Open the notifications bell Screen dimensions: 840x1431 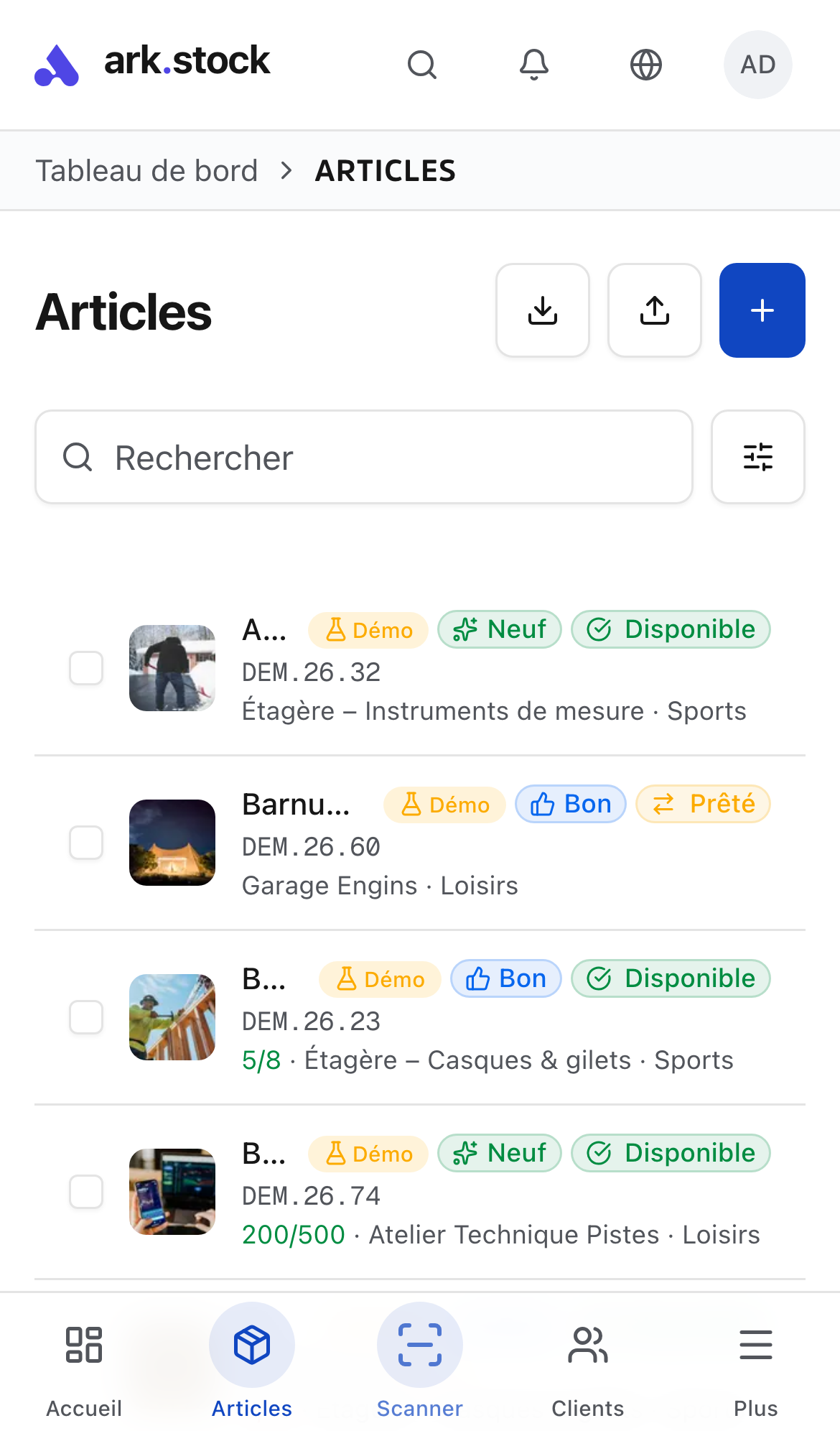534,65
